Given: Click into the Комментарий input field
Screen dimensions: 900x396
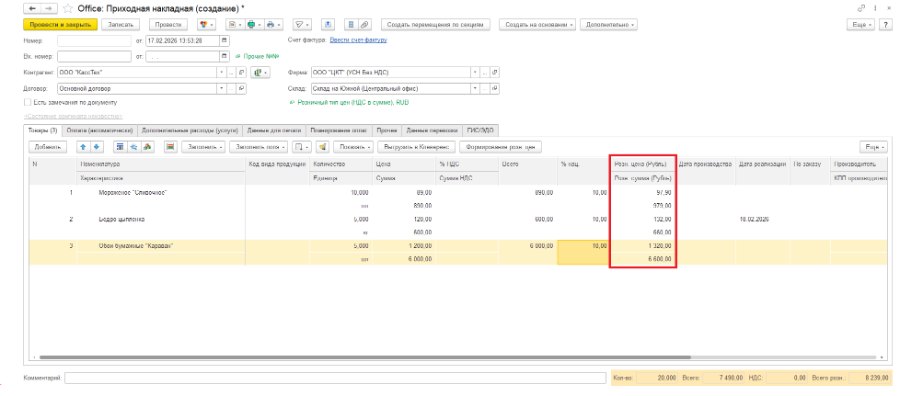Looking at the screenshot, I should coord(335,378).
